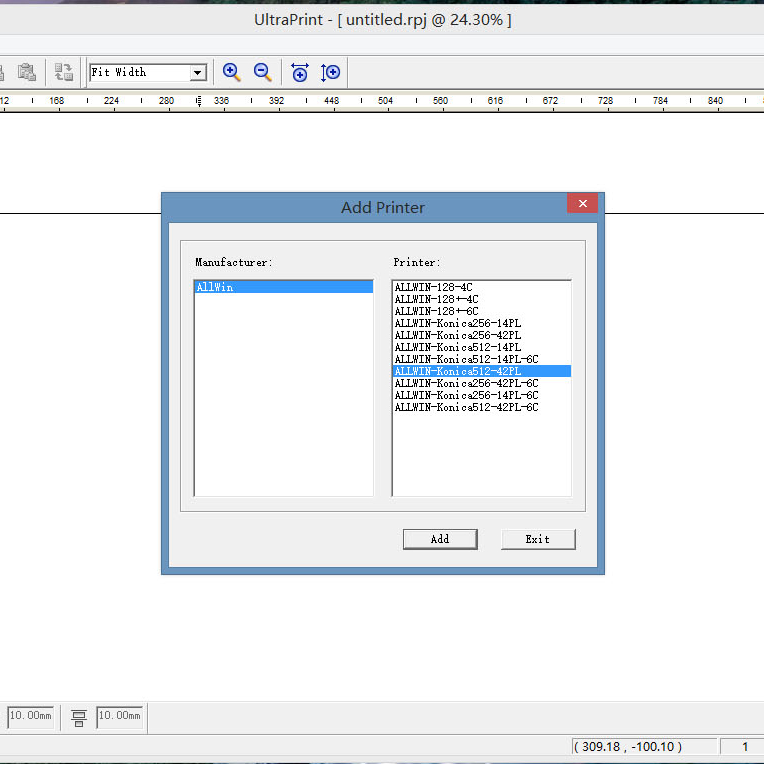
Task: Select ALLWIN-128-4C printer
Action: [x=433, y=287]
